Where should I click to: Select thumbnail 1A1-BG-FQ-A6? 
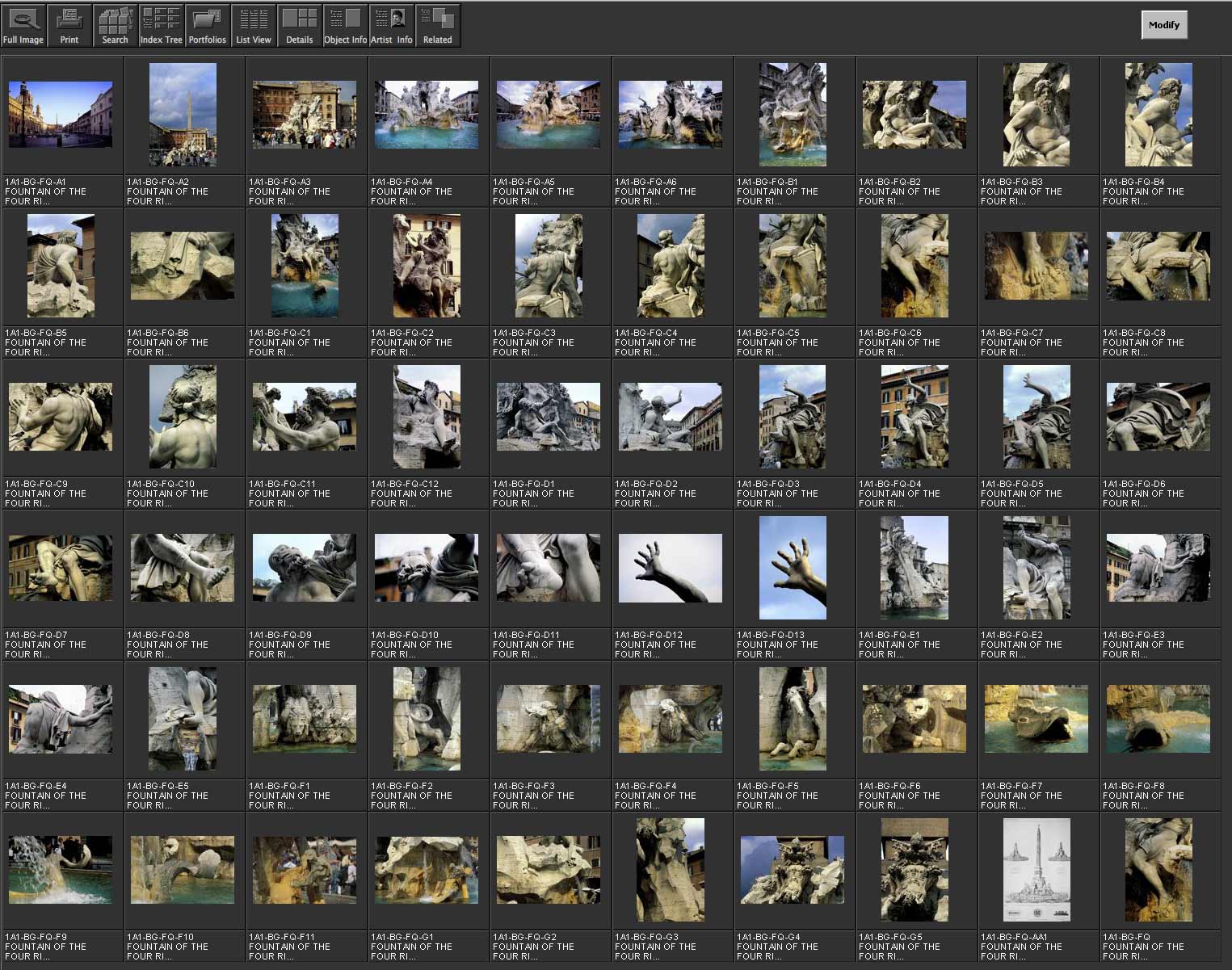coord(671,115)
